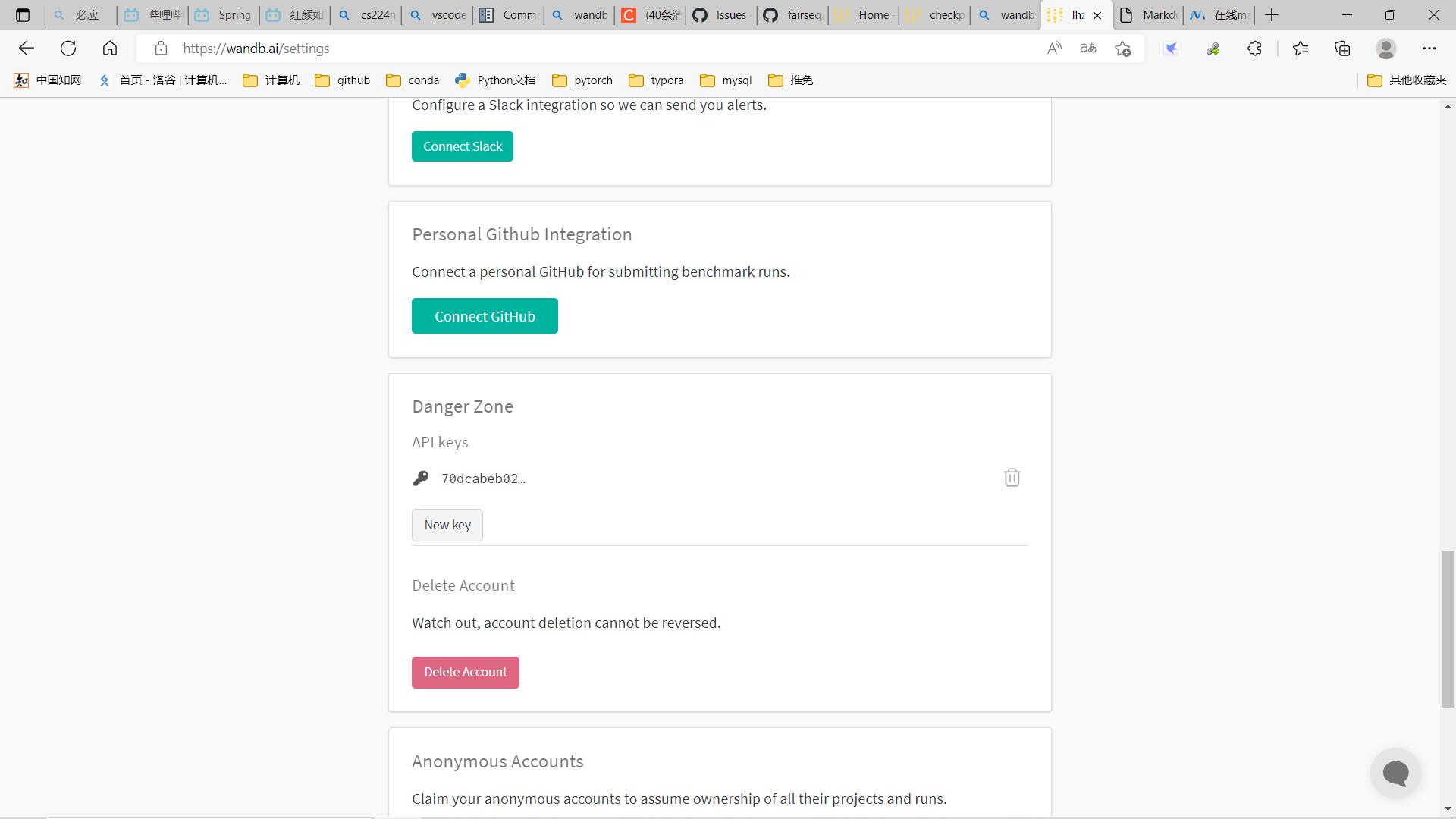1456x819 pixels.
Task: Click the wandb.ai/settings address bar
Action: pos(255,48)
